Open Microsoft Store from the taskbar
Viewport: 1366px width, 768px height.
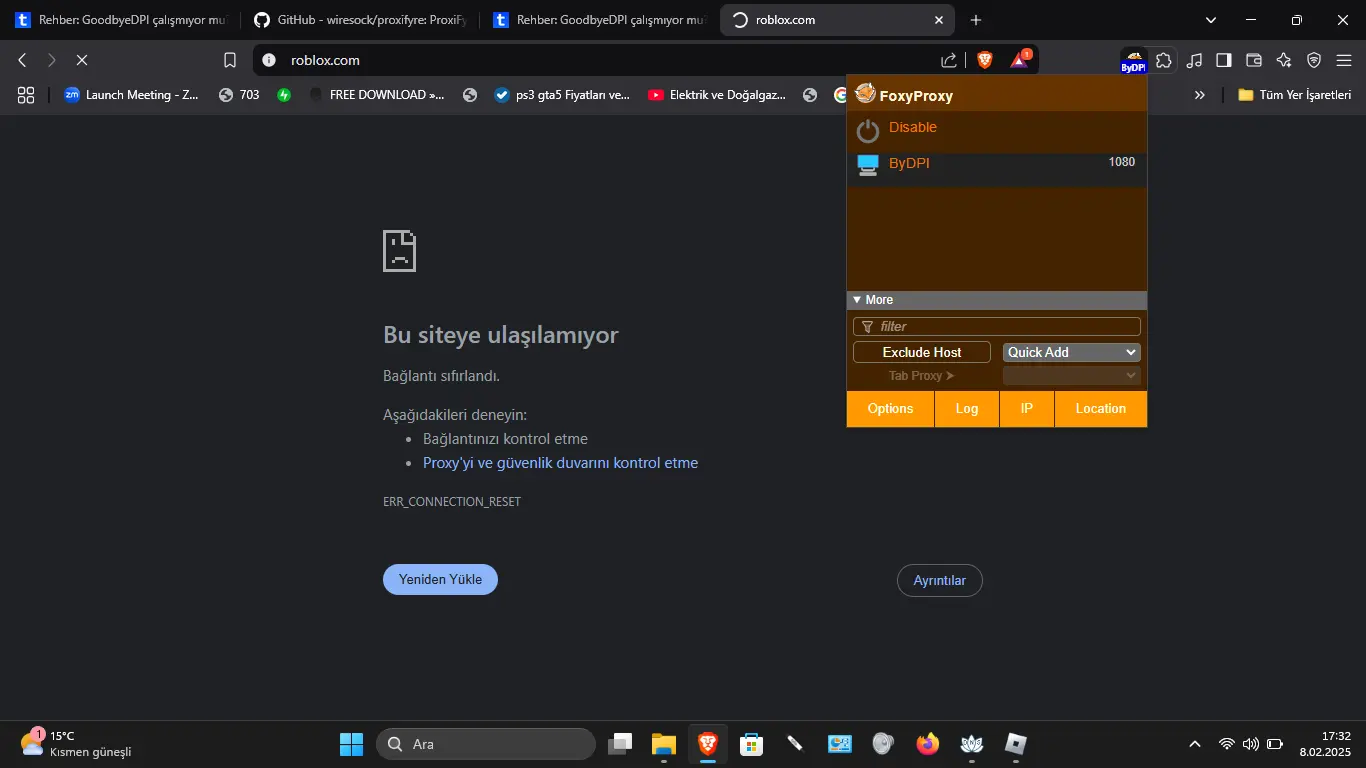coord(752,744)
